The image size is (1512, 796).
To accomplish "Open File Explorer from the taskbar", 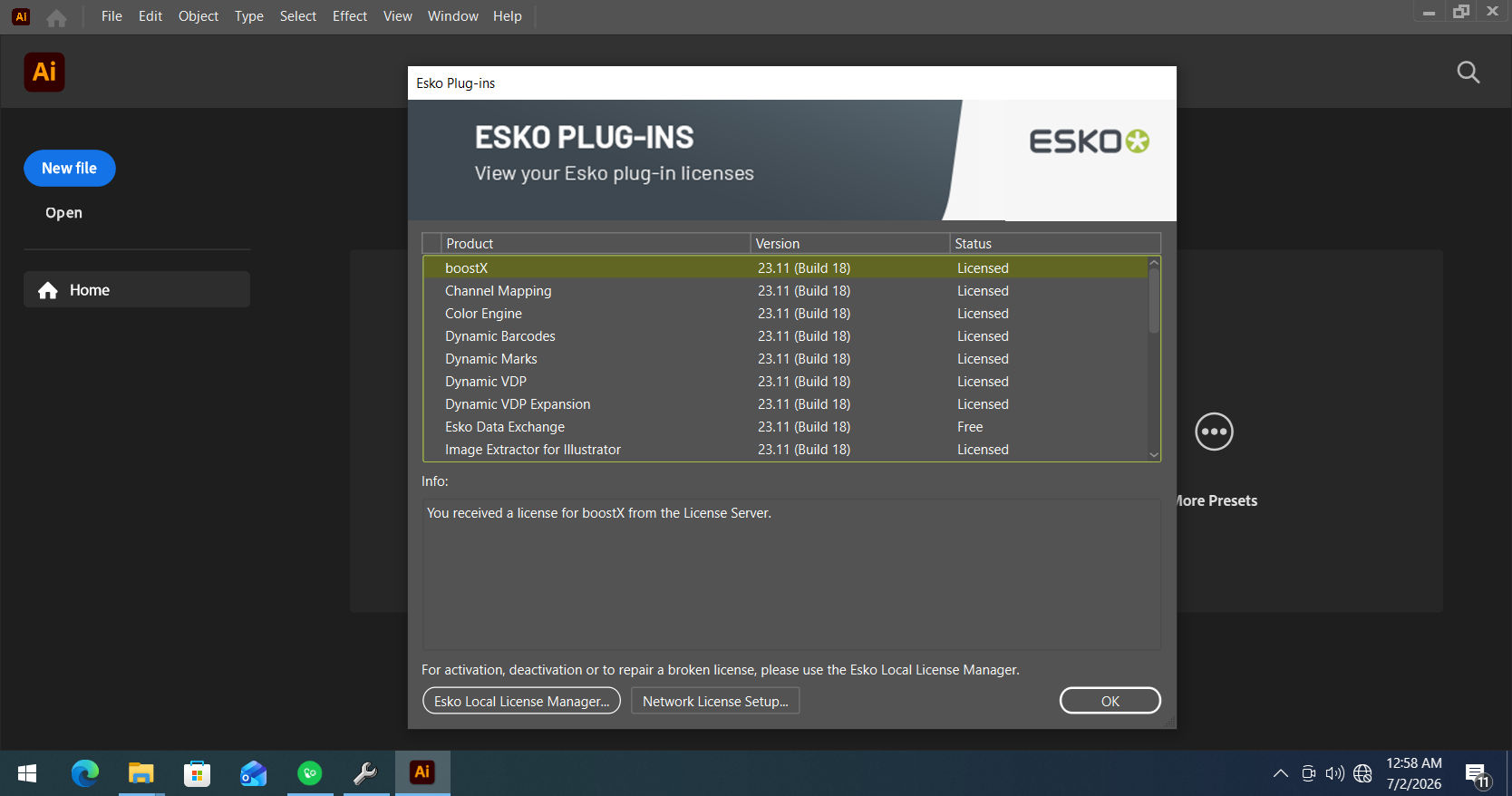I will pyautogui.click(x=141, y=773).
